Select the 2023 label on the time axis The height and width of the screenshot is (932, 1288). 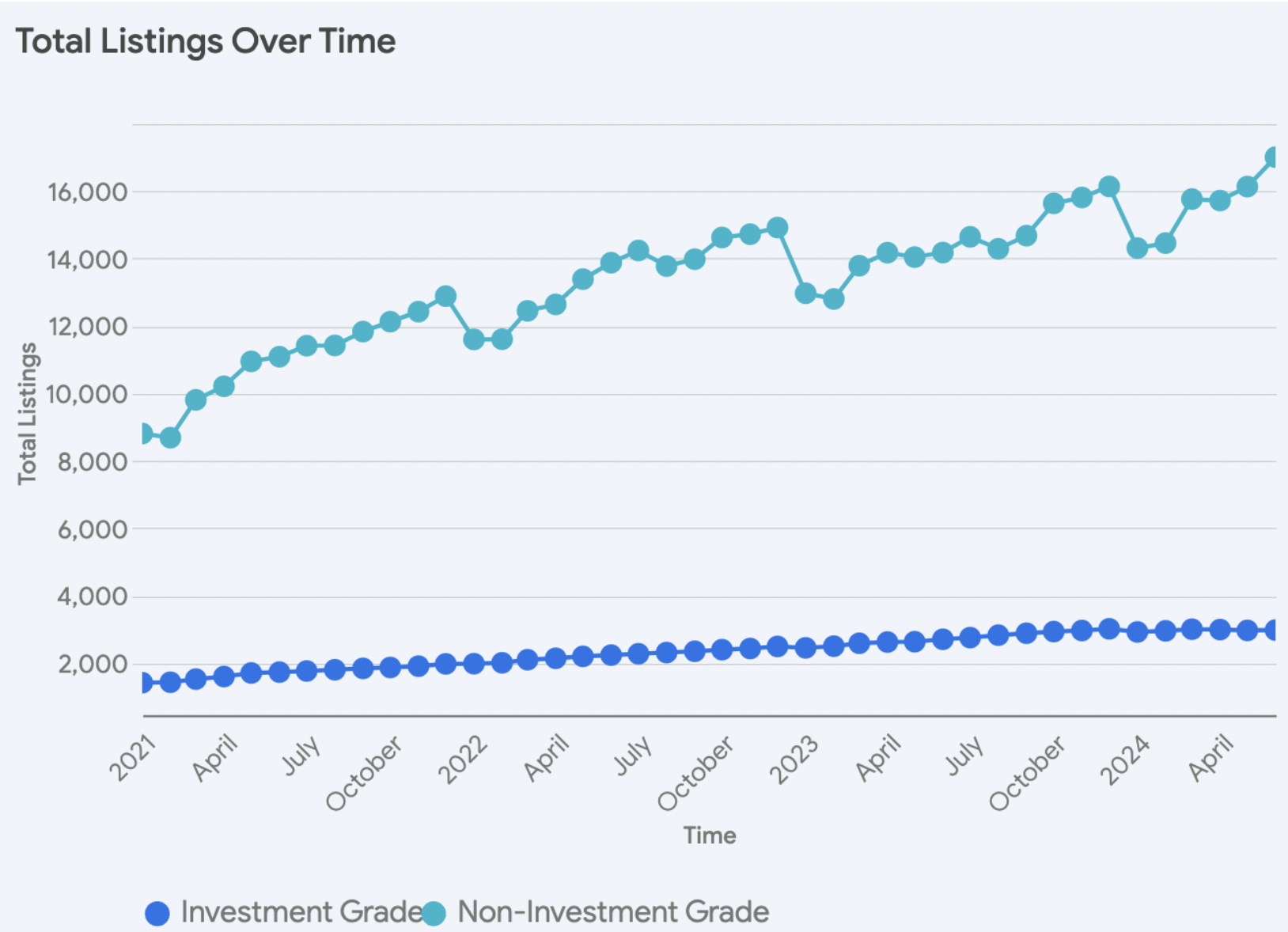pos(796,760)
